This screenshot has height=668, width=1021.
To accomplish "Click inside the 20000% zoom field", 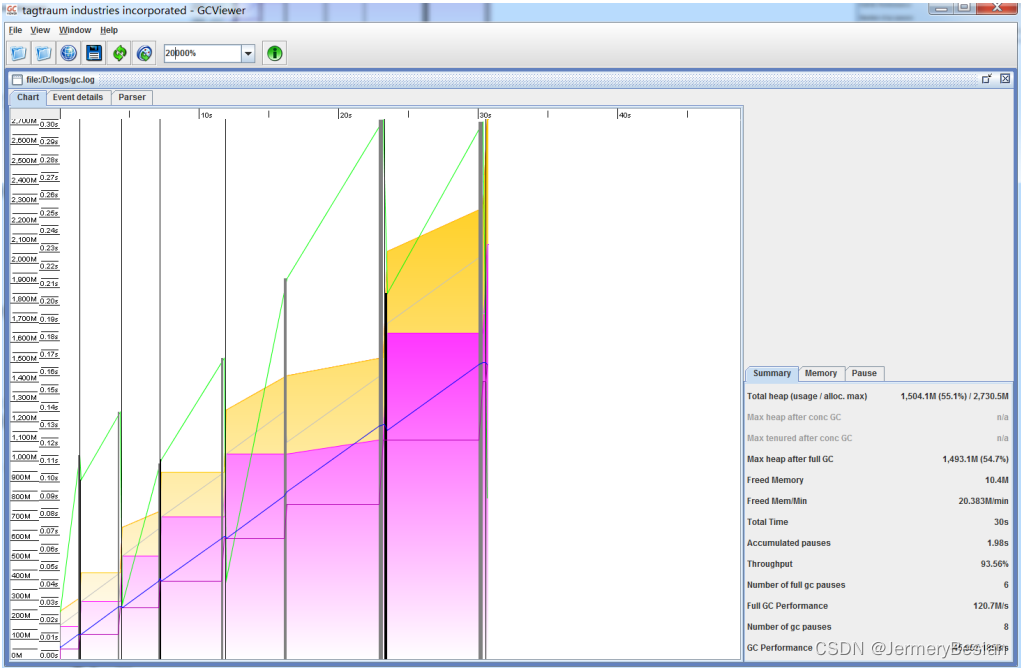I will point(203,53).
